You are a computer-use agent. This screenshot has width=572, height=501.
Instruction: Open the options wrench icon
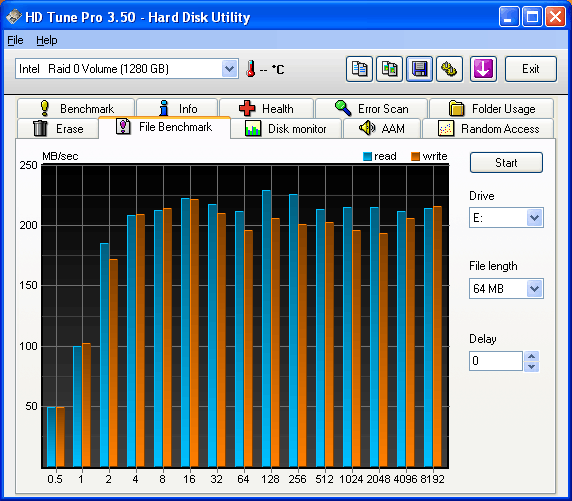(x=449, y=69)
